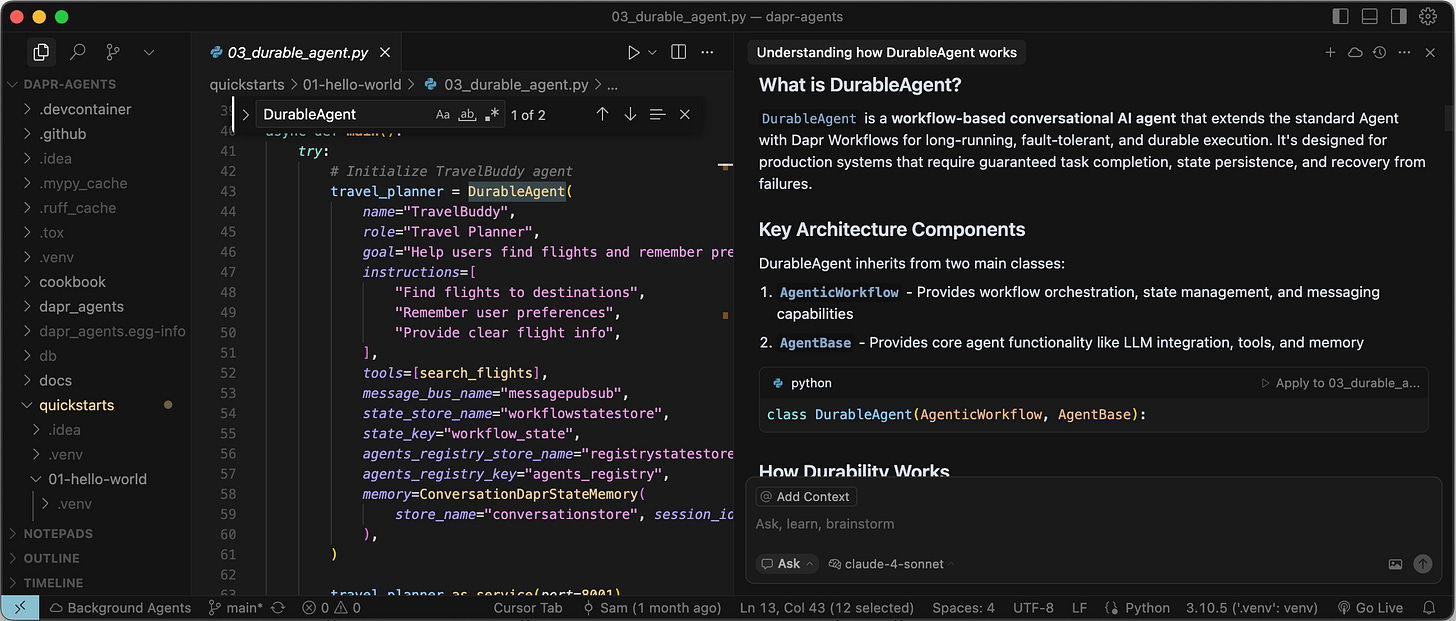Click the Run Python File play button

tap(633, 52)
